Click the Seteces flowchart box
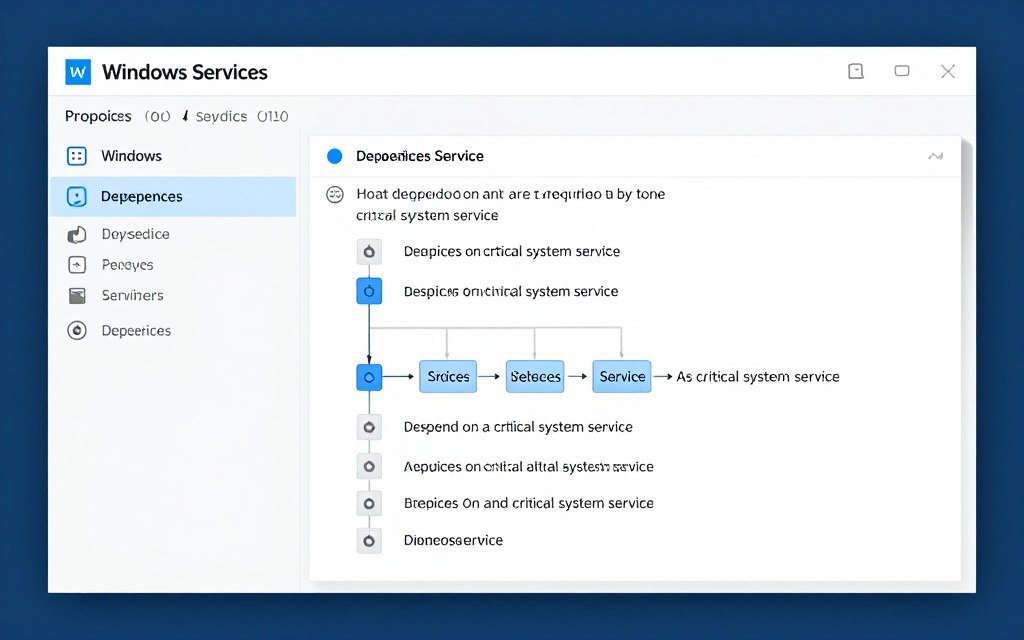Viewport: 1024px width, 640px height. [x=534, y=377]
